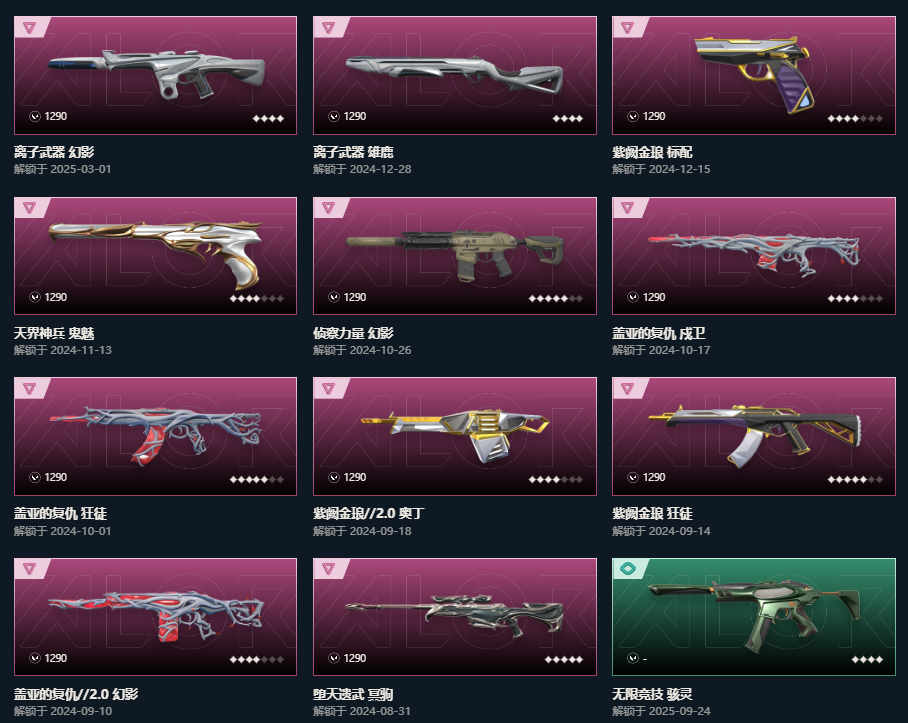Screen dimensions: 908x723
Task: Click upgrade level diamonds on 侦察力量 幻影 card
Action: 555,299
